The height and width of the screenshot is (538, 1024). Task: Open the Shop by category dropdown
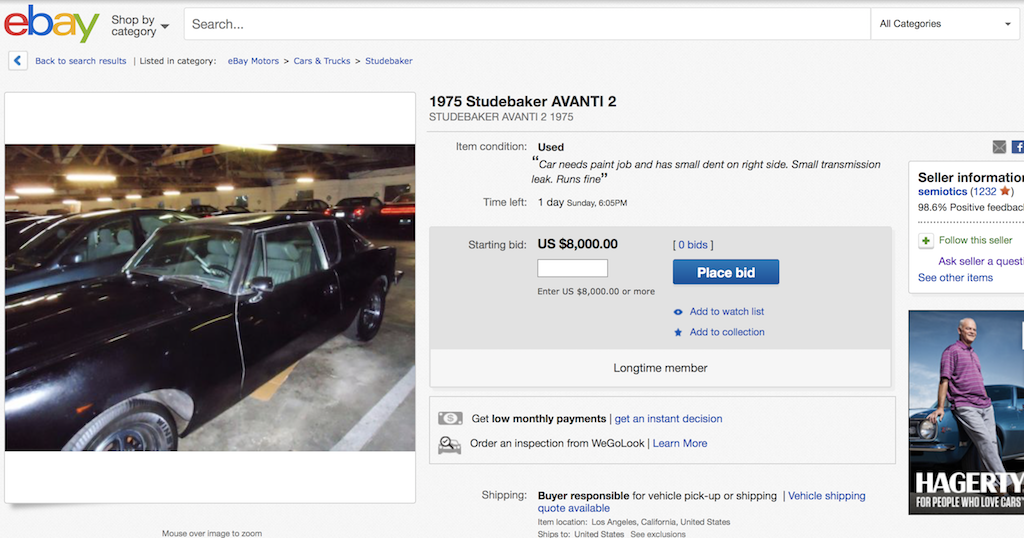139,25
